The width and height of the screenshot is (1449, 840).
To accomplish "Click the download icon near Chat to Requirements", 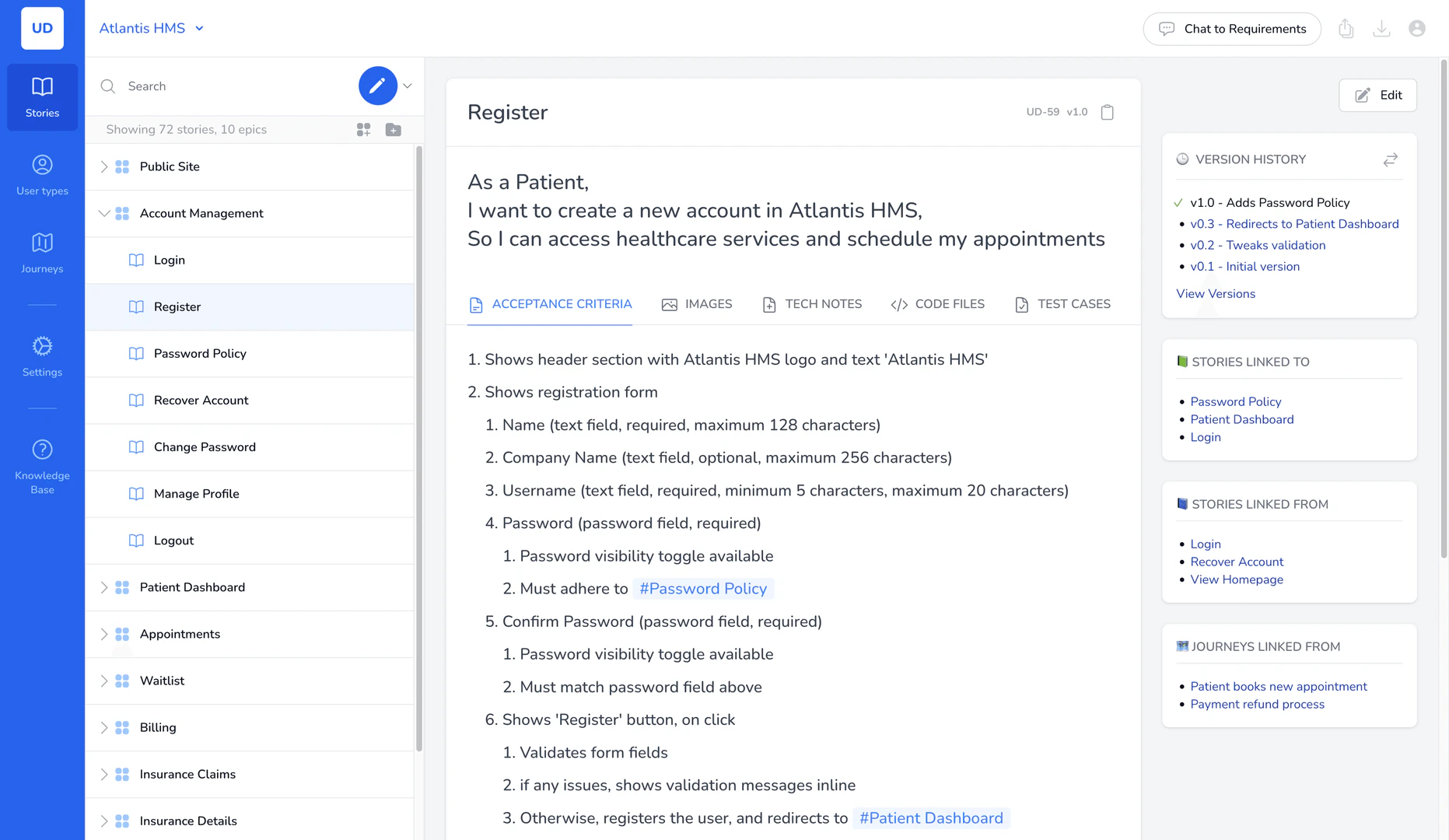I will 1382,28.
